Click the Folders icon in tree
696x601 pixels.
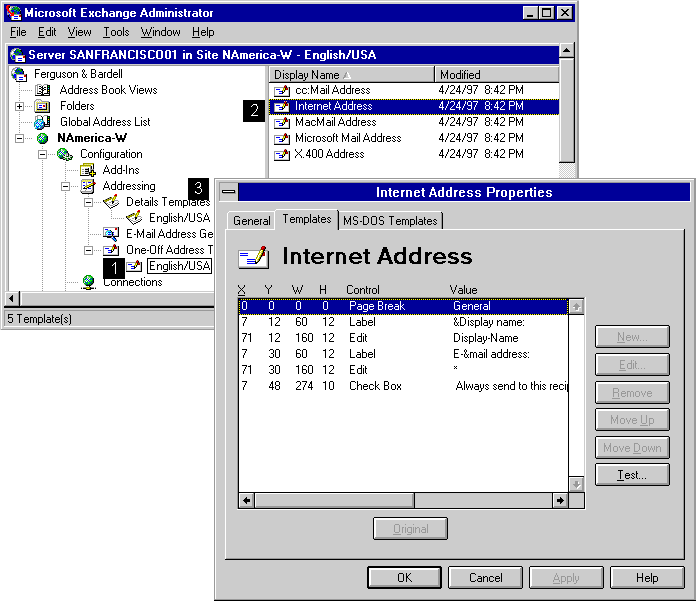click(43, 106)
